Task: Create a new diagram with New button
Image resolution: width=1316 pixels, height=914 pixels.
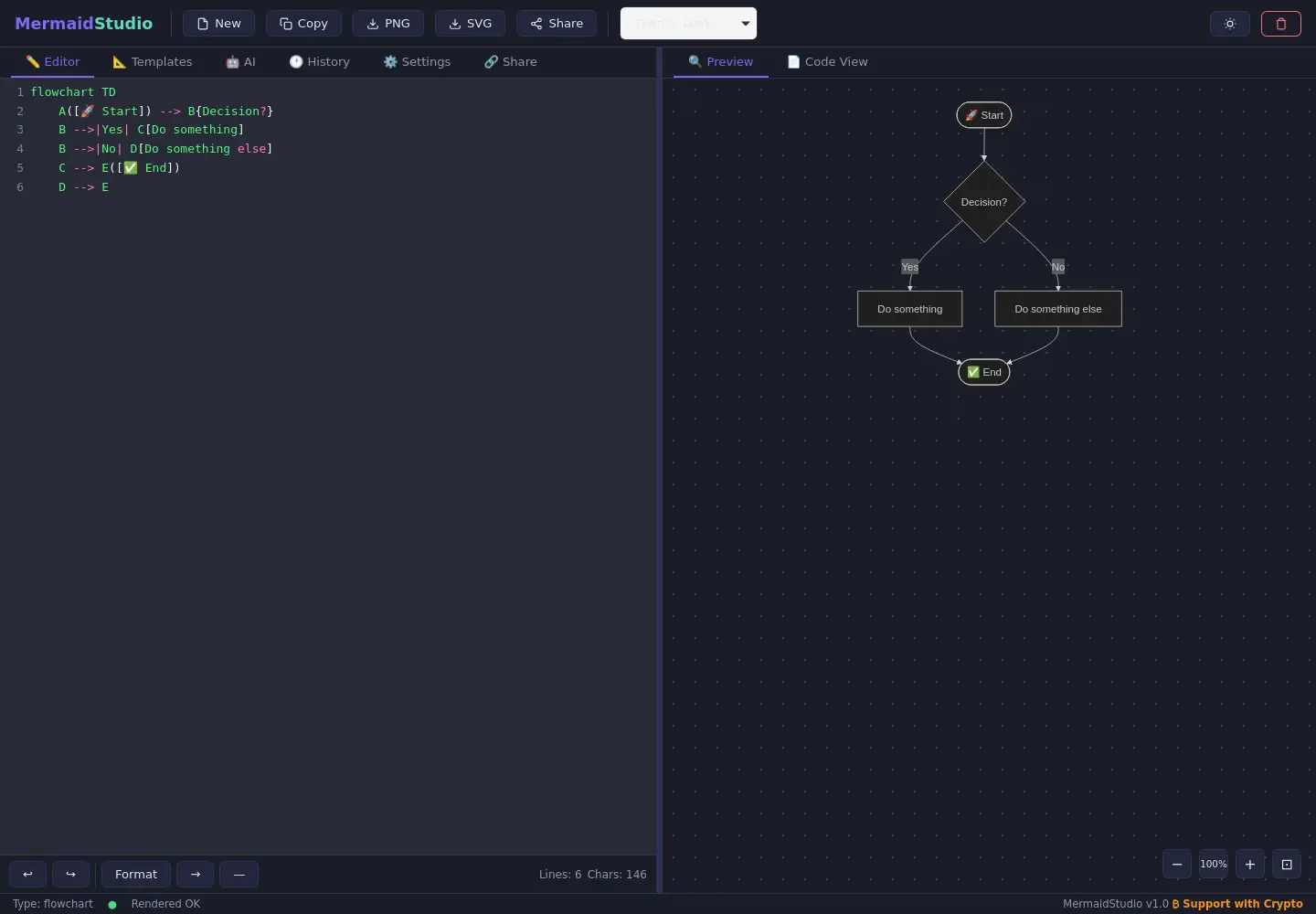Action: point(218,24)
